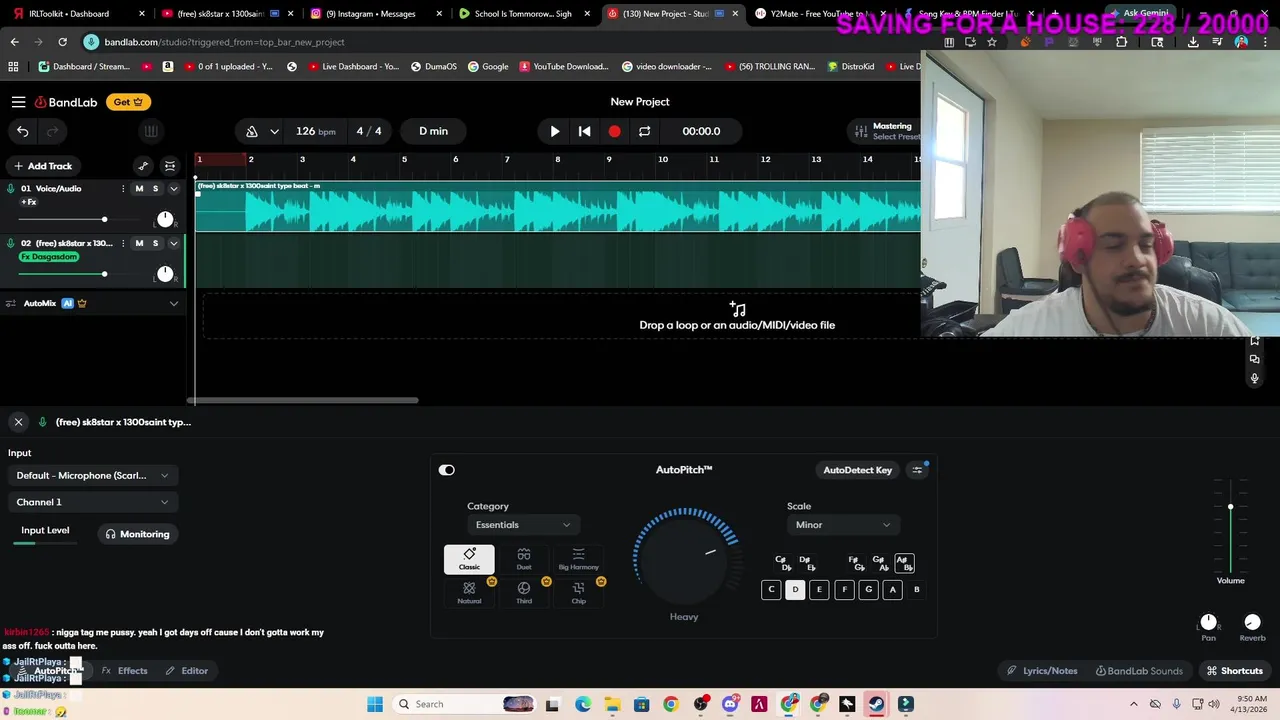Start playback with the play button
The height and width of the screenshot is (720, 1280).
(x=555, y=131)
